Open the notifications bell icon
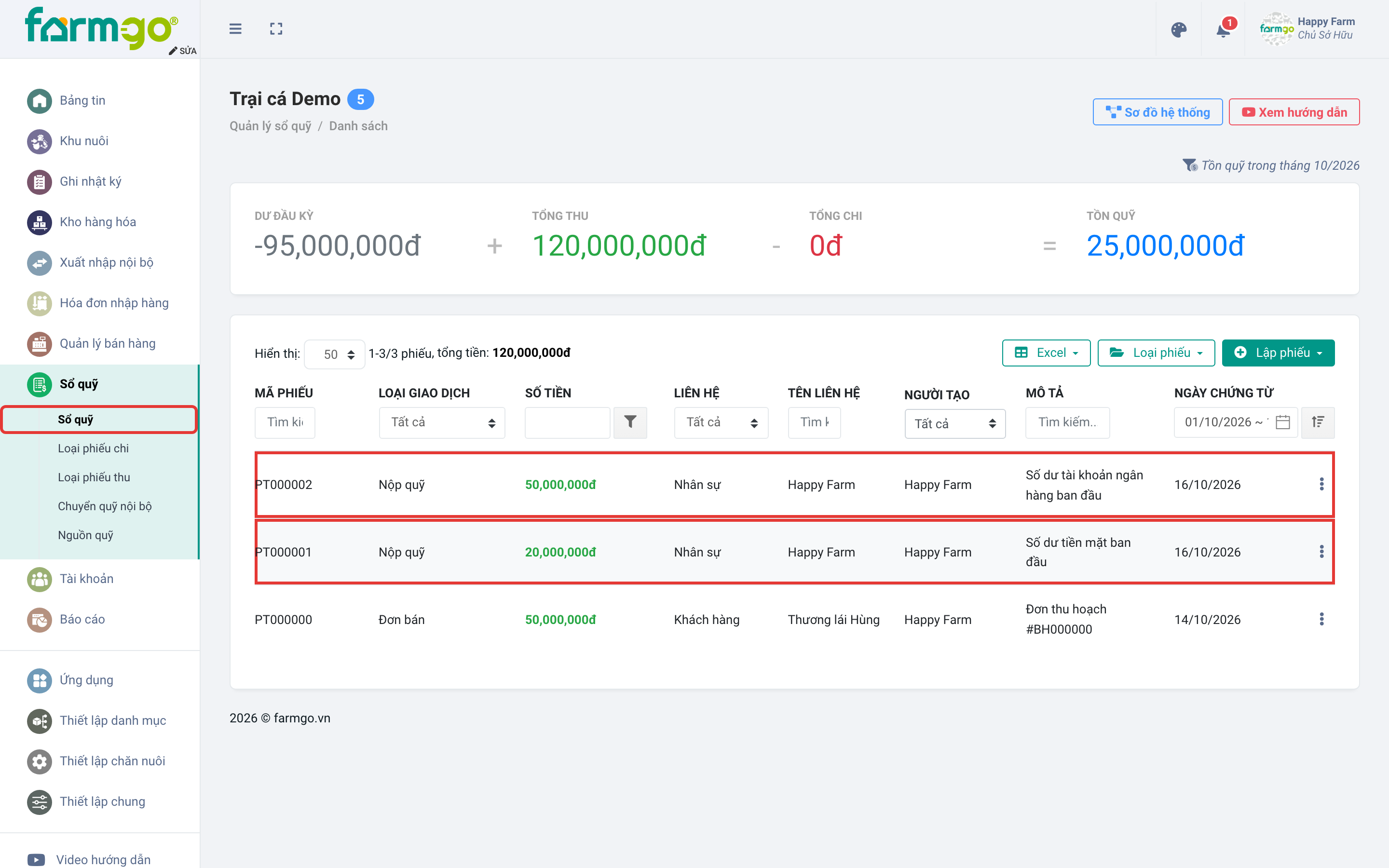Viewport: 1389px width, 868px height. tap(1223, 30)
